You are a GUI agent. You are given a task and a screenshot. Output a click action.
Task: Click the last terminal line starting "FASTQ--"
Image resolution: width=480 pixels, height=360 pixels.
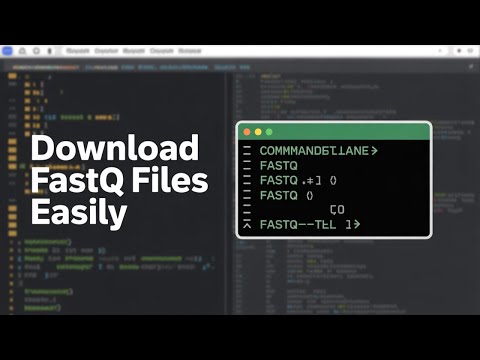310,224
